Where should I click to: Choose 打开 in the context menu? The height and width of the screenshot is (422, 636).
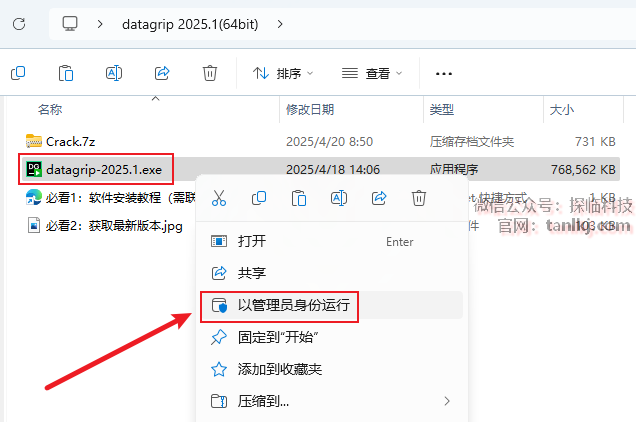click(331, 241)
